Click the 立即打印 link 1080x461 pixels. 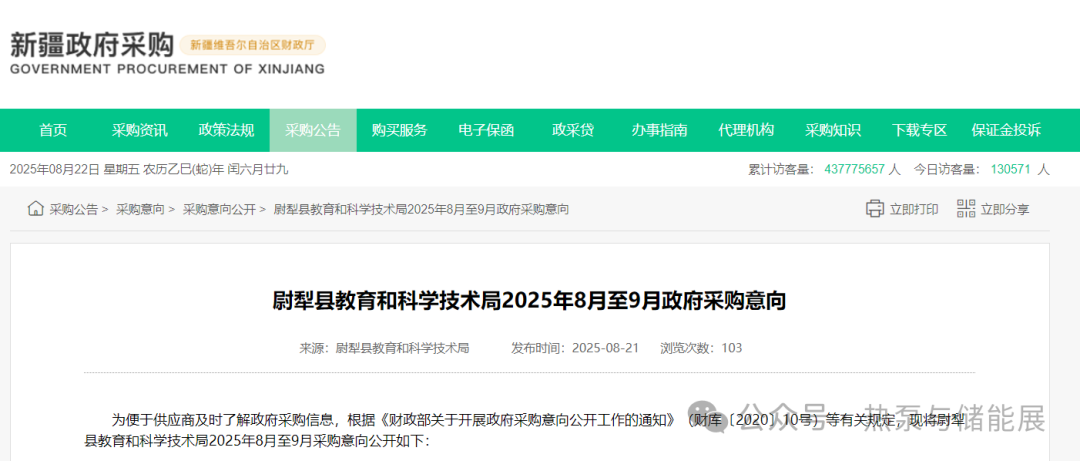click(914, 209)
